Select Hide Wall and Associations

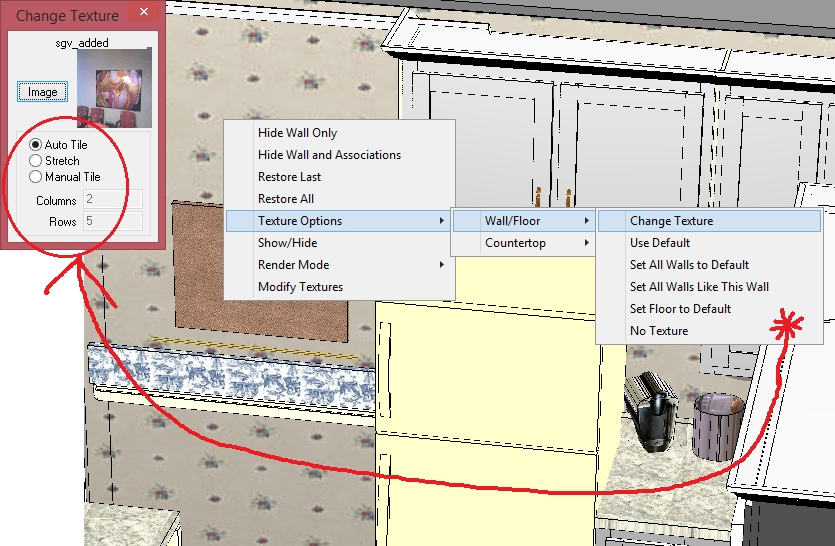click(x=329, y=155)
